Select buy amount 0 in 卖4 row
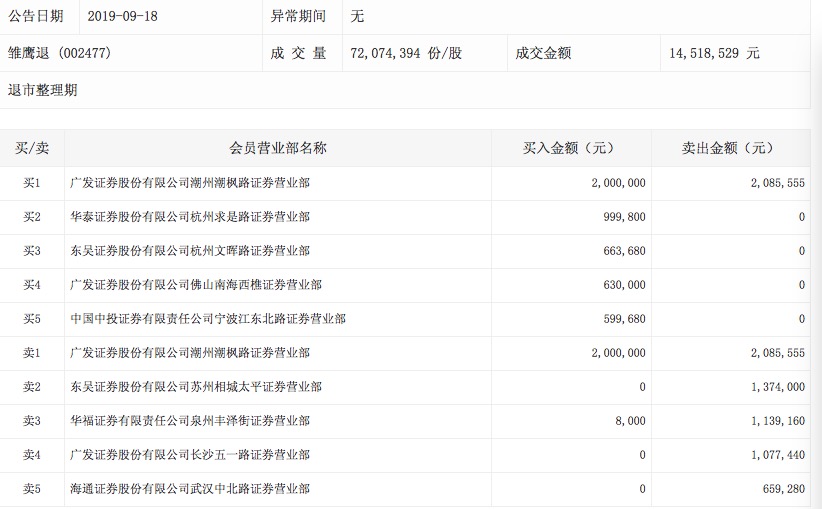The image size is (822, 509). click(x=642, y=455)
